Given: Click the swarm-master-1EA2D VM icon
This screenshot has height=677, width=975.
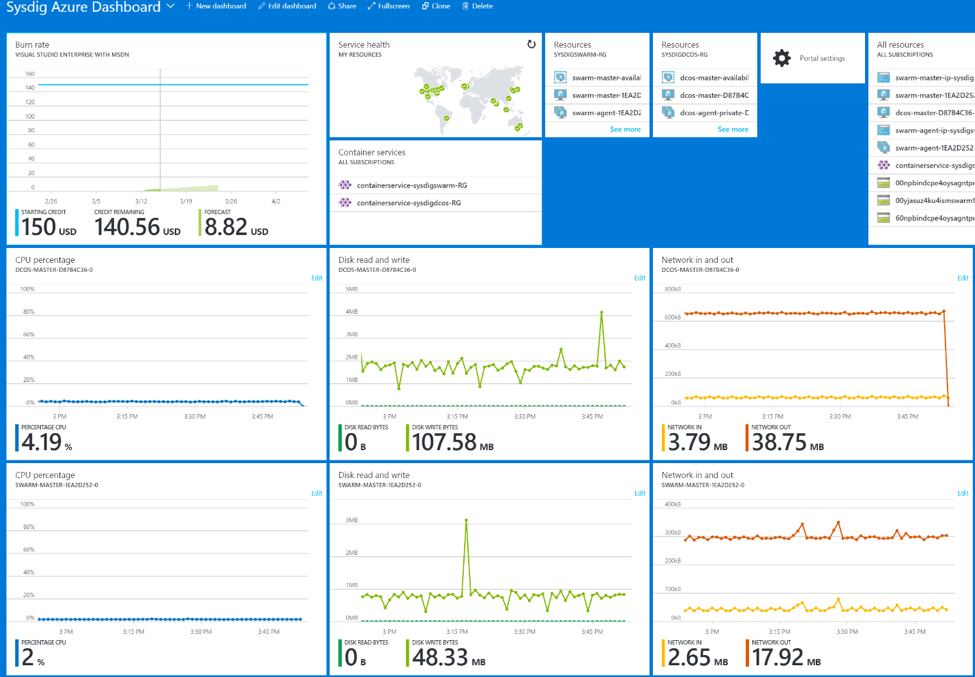Looking at the screenshot, I should pos(560,95).
